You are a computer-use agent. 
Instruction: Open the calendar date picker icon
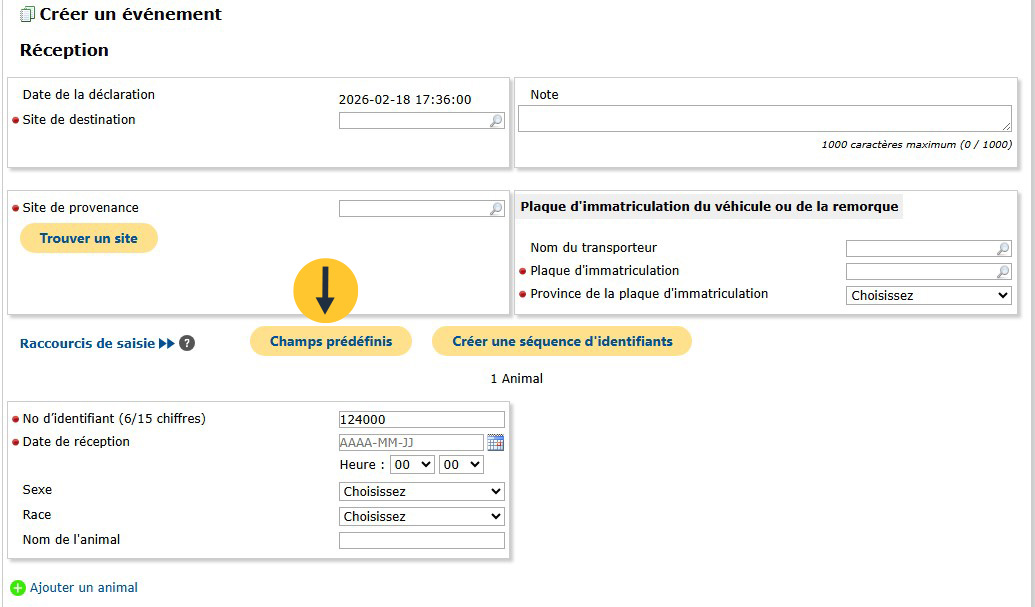point(496,442)
